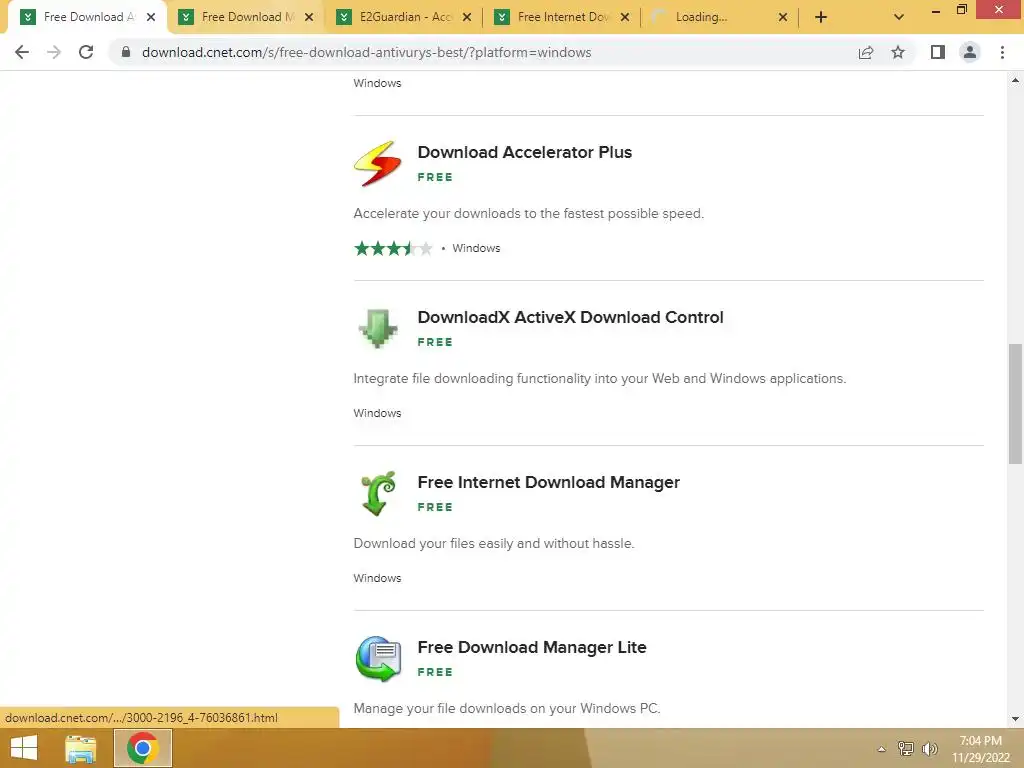Click the scrollbar up arrow
The image size is (1024, 768).
[1015, 80]
